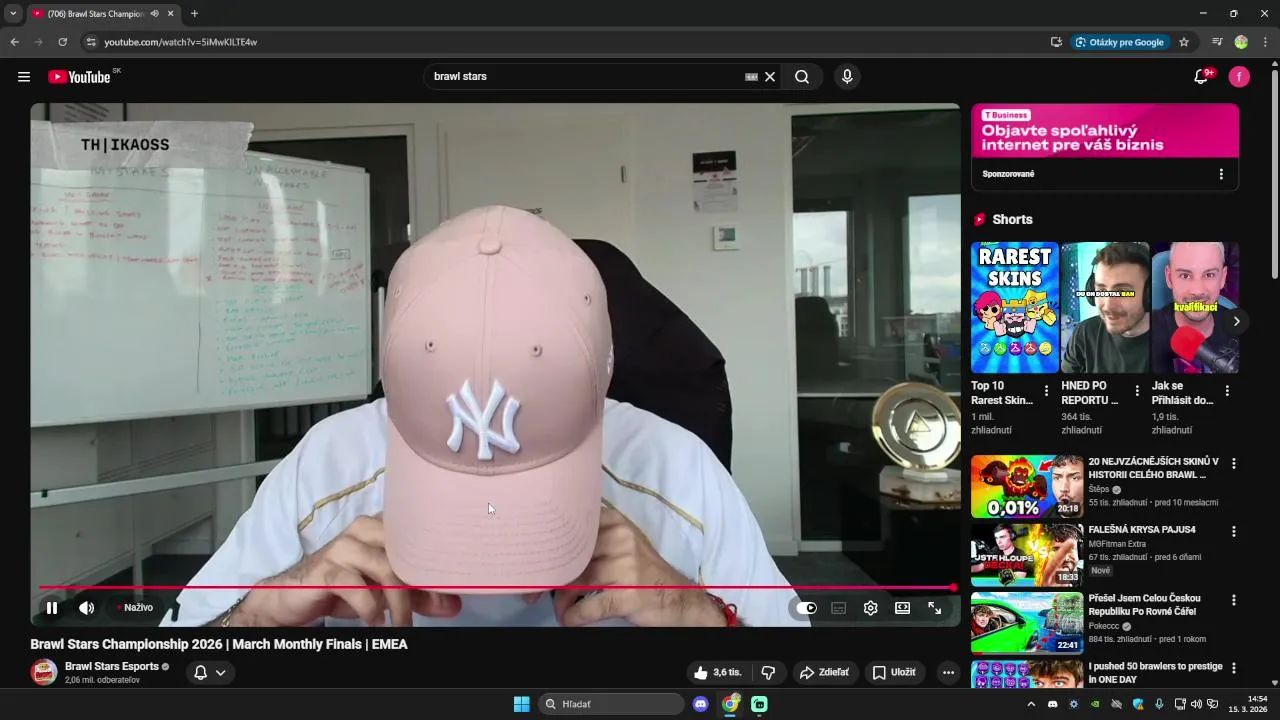Click the address bar URL
Image resolution: width=1280 pixels, height=720 pixels.
tap(181, 42)
